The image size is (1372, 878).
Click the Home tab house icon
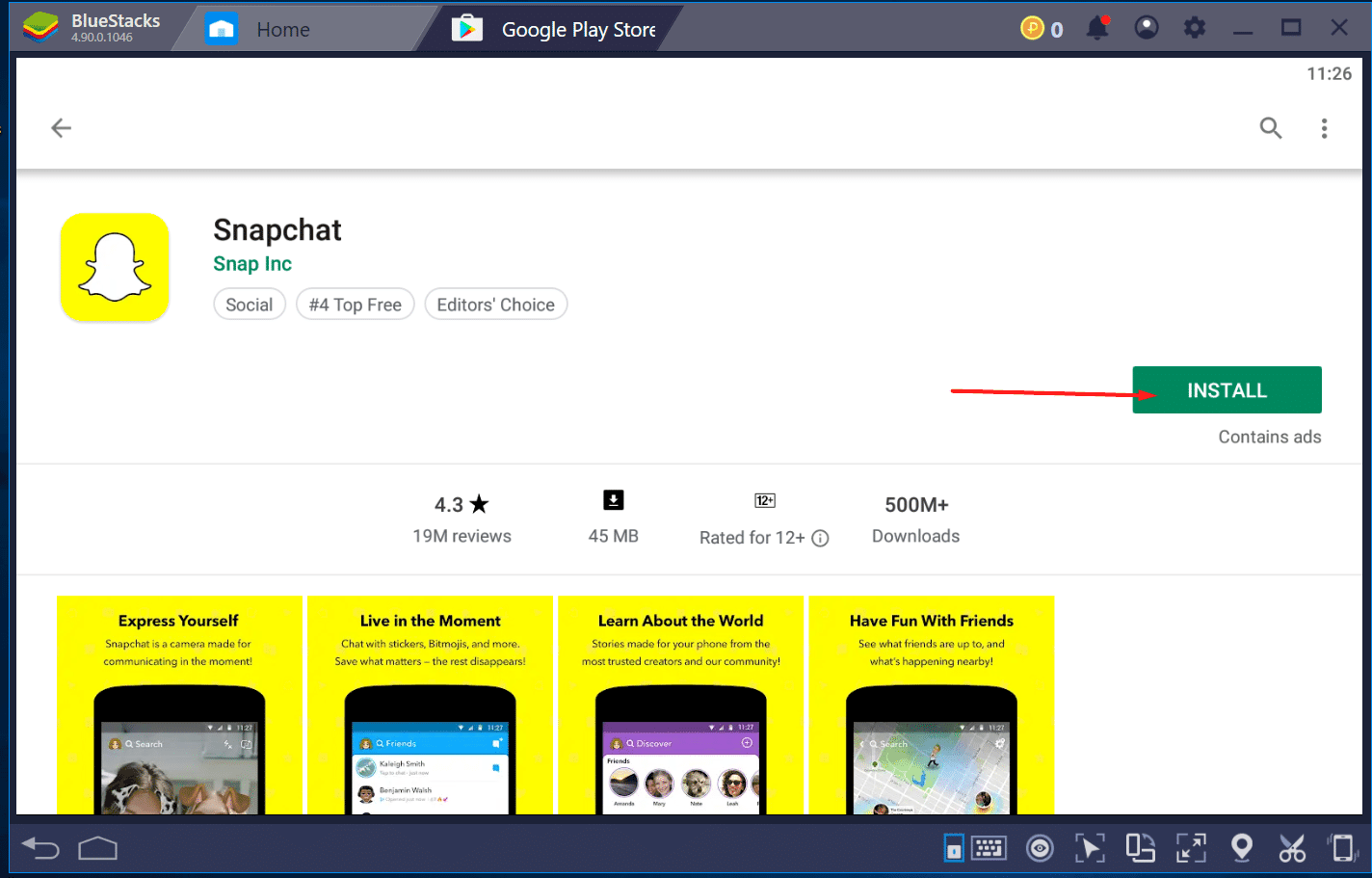[222, 29]
